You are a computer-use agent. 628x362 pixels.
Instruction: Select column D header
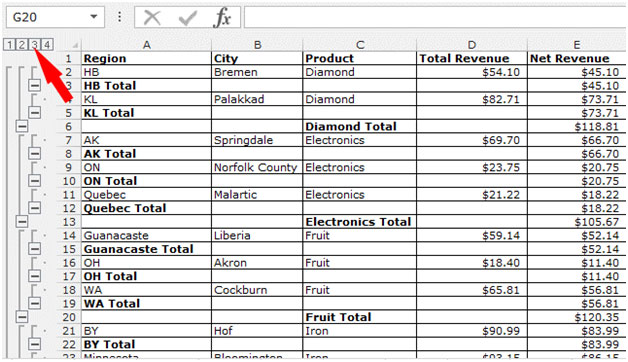(472, 45)
